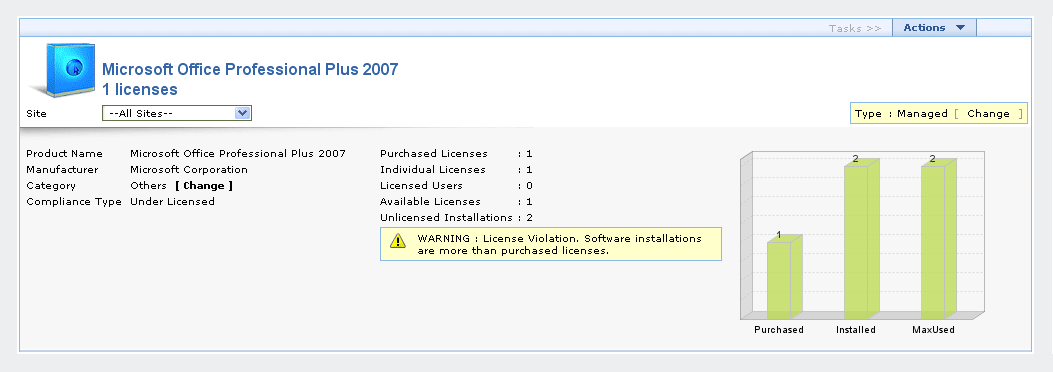Click the MaxUsed bar in chart
Screen dimensions: 1053x372
[x=938, y=238]
